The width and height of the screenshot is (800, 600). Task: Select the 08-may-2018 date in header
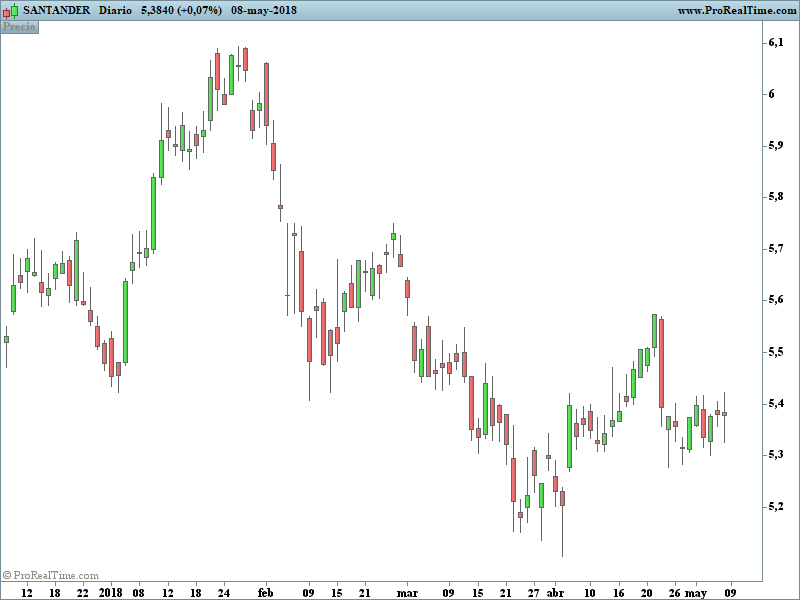point(264,10)
